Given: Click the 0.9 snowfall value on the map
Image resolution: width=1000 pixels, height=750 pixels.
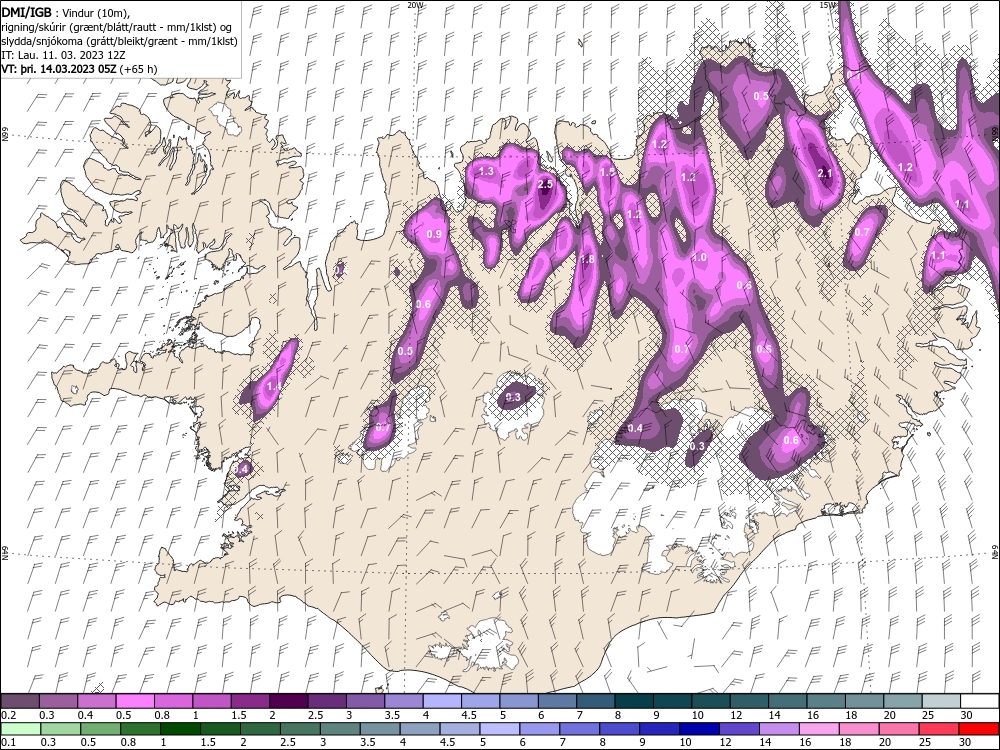Looking at the screenshot, I should [434, 234].
